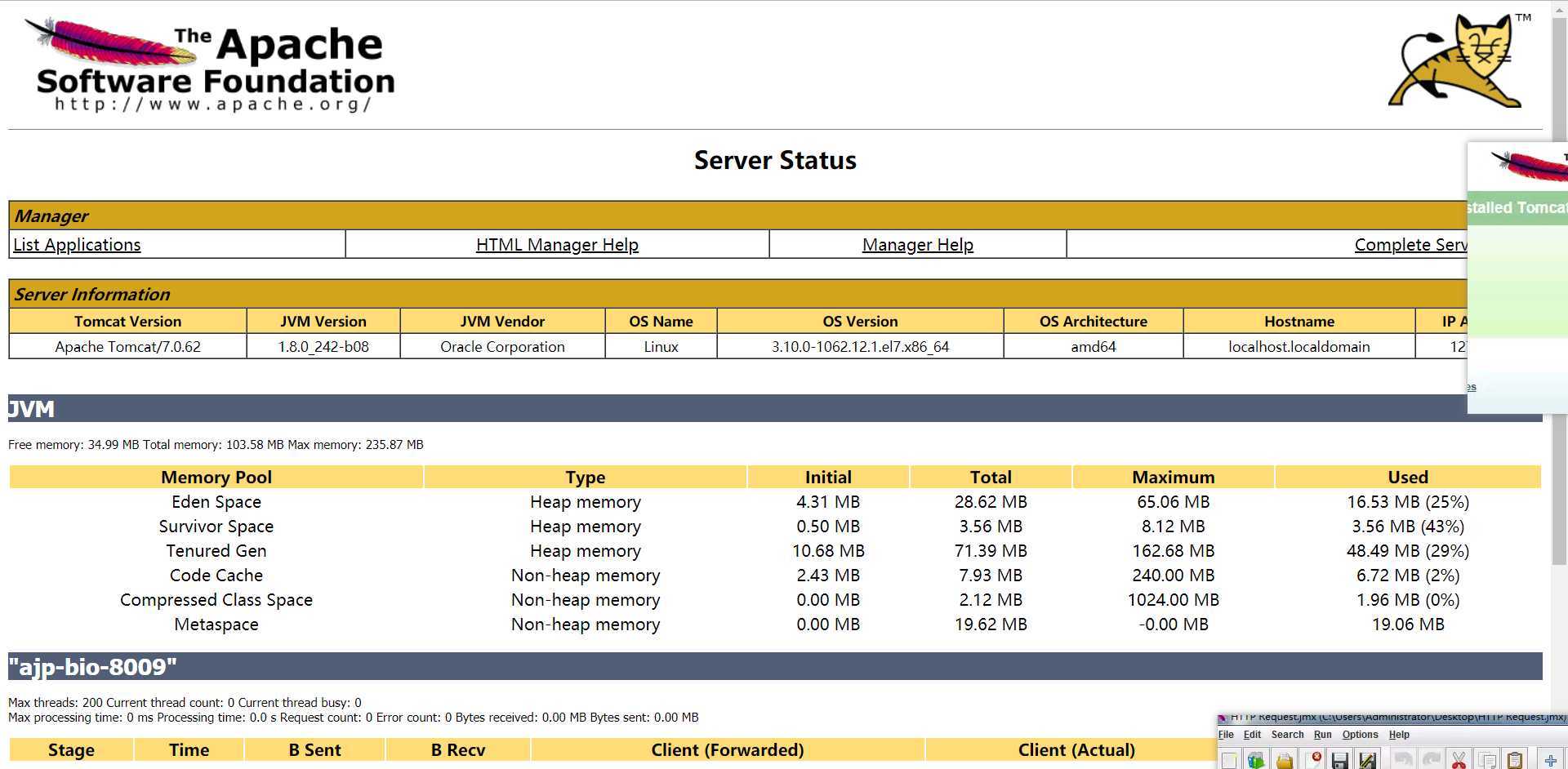Open the List Applications link

tap(77, 245)
